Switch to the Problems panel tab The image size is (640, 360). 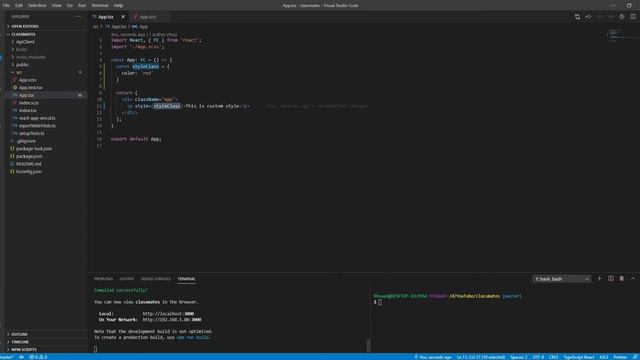coord(103,279)
